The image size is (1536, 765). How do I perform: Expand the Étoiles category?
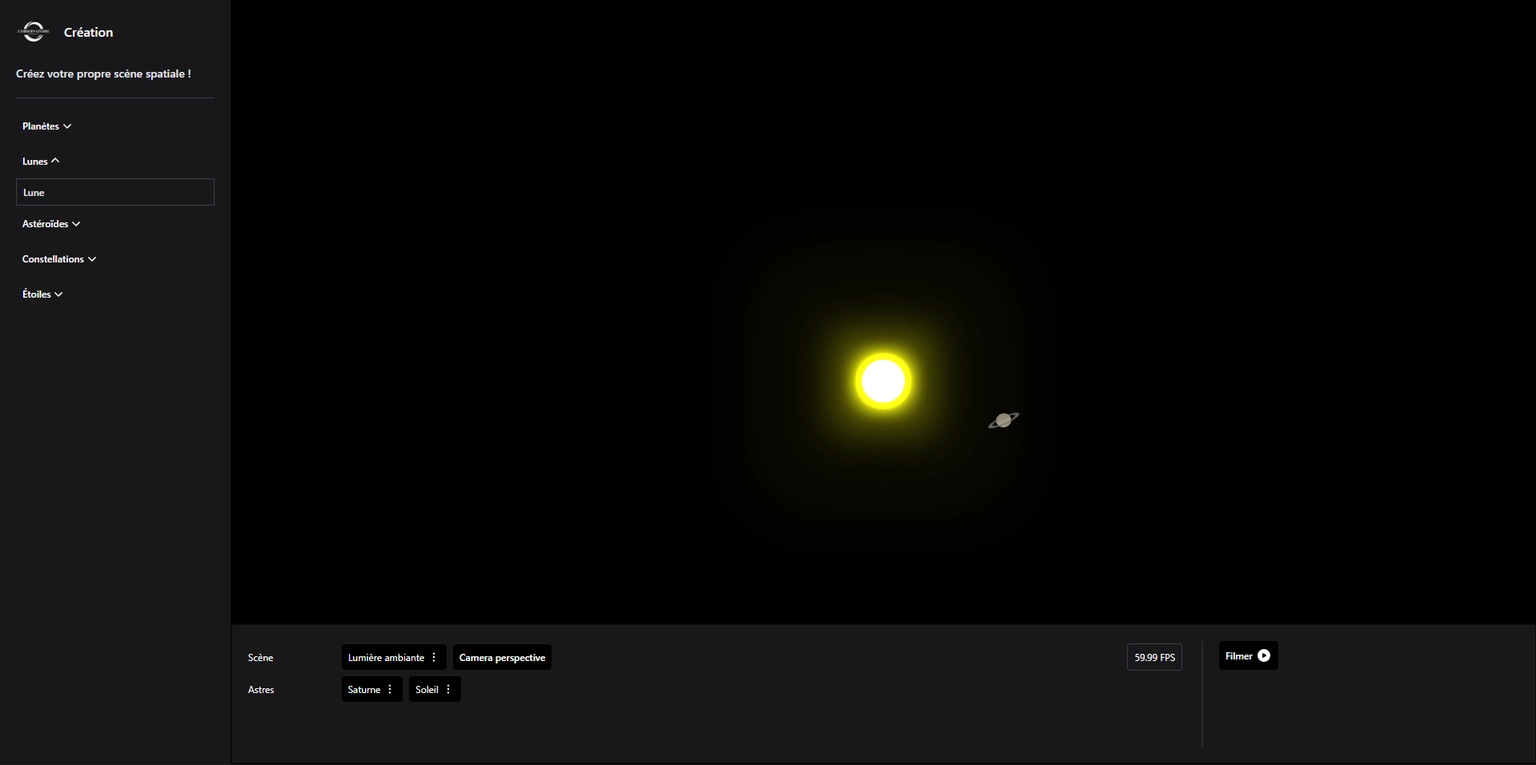[x=42, y=294]
